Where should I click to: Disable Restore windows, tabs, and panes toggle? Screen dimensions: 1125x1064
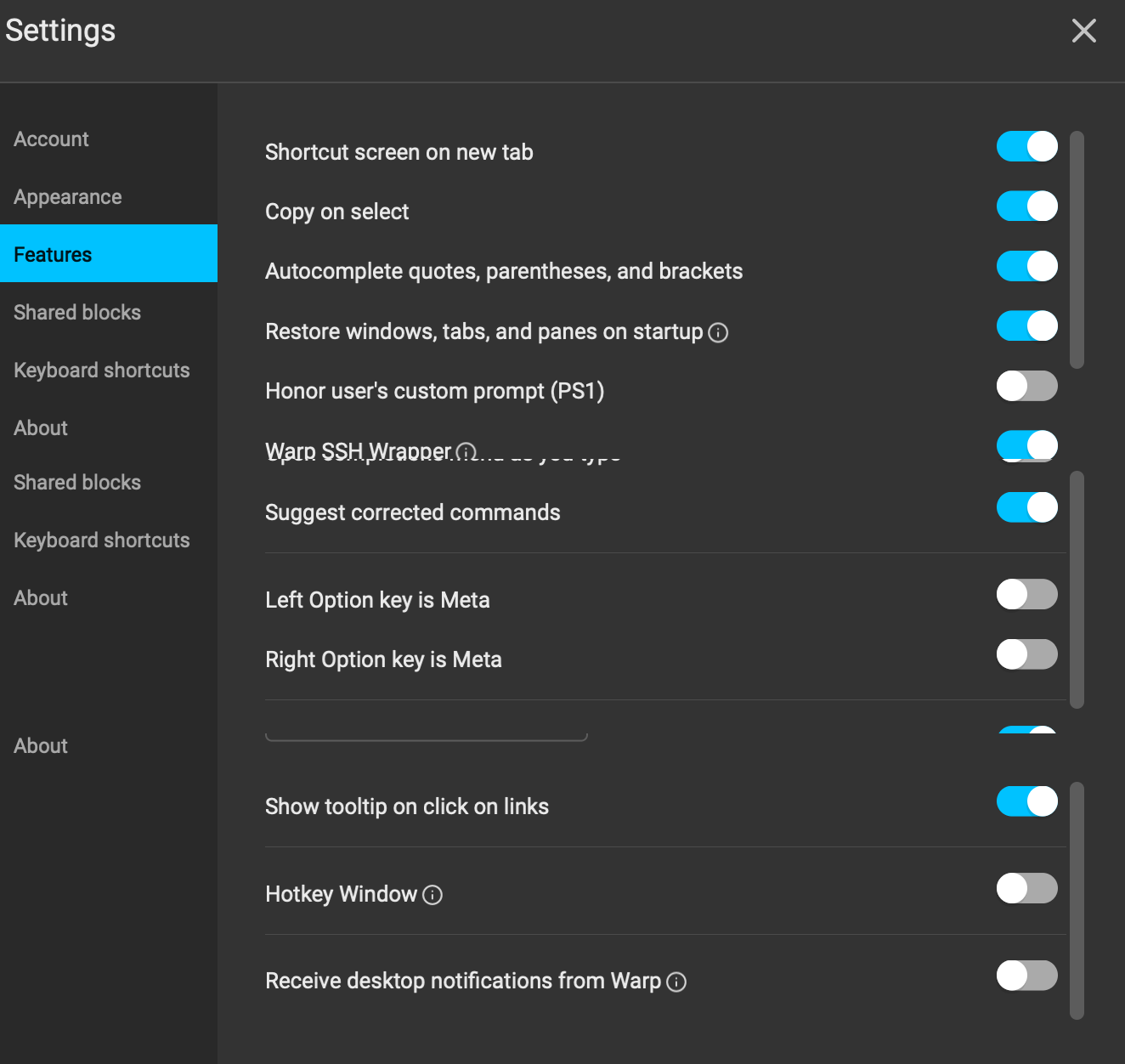(x=1026, y=325)
